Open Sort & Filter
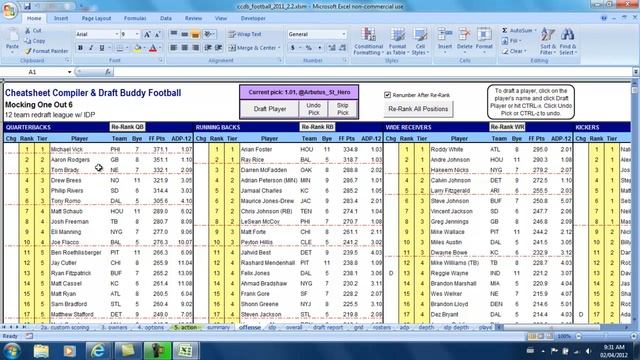This screenshot has height=360, width=640. coord(548,41)
